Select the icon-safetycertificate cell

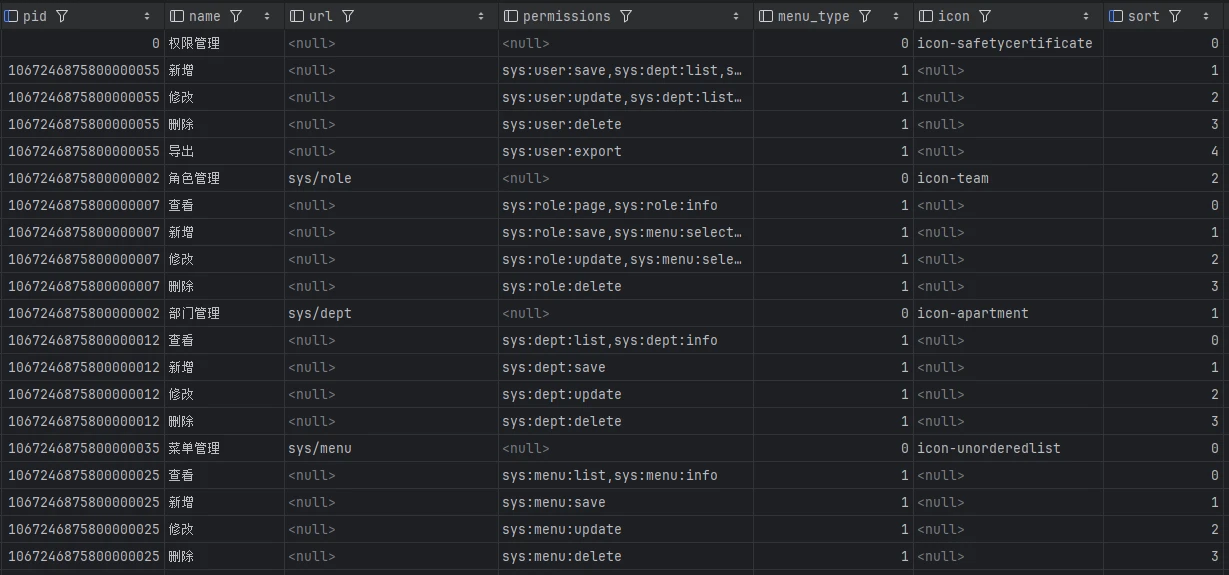[x=1004, y=43]
